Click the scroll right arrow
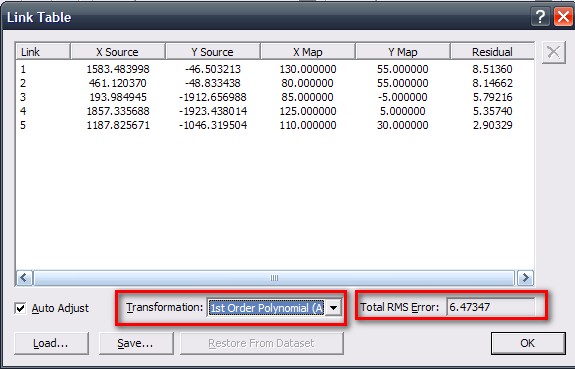The width and height of the screenshot is (575, 369). [x=525, y=278]
